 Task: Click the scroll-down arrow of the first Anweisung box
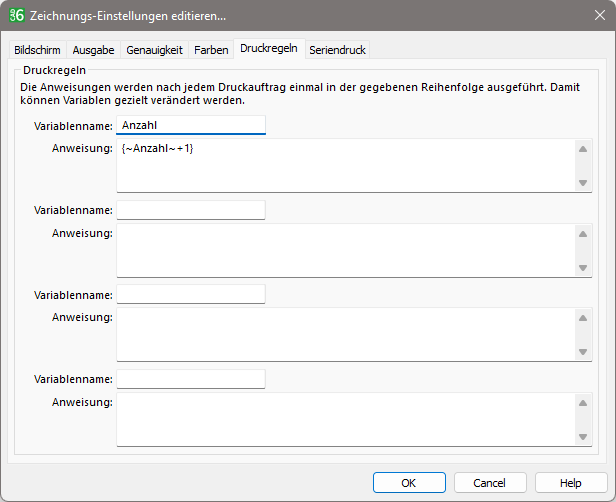tap(583, 183)
